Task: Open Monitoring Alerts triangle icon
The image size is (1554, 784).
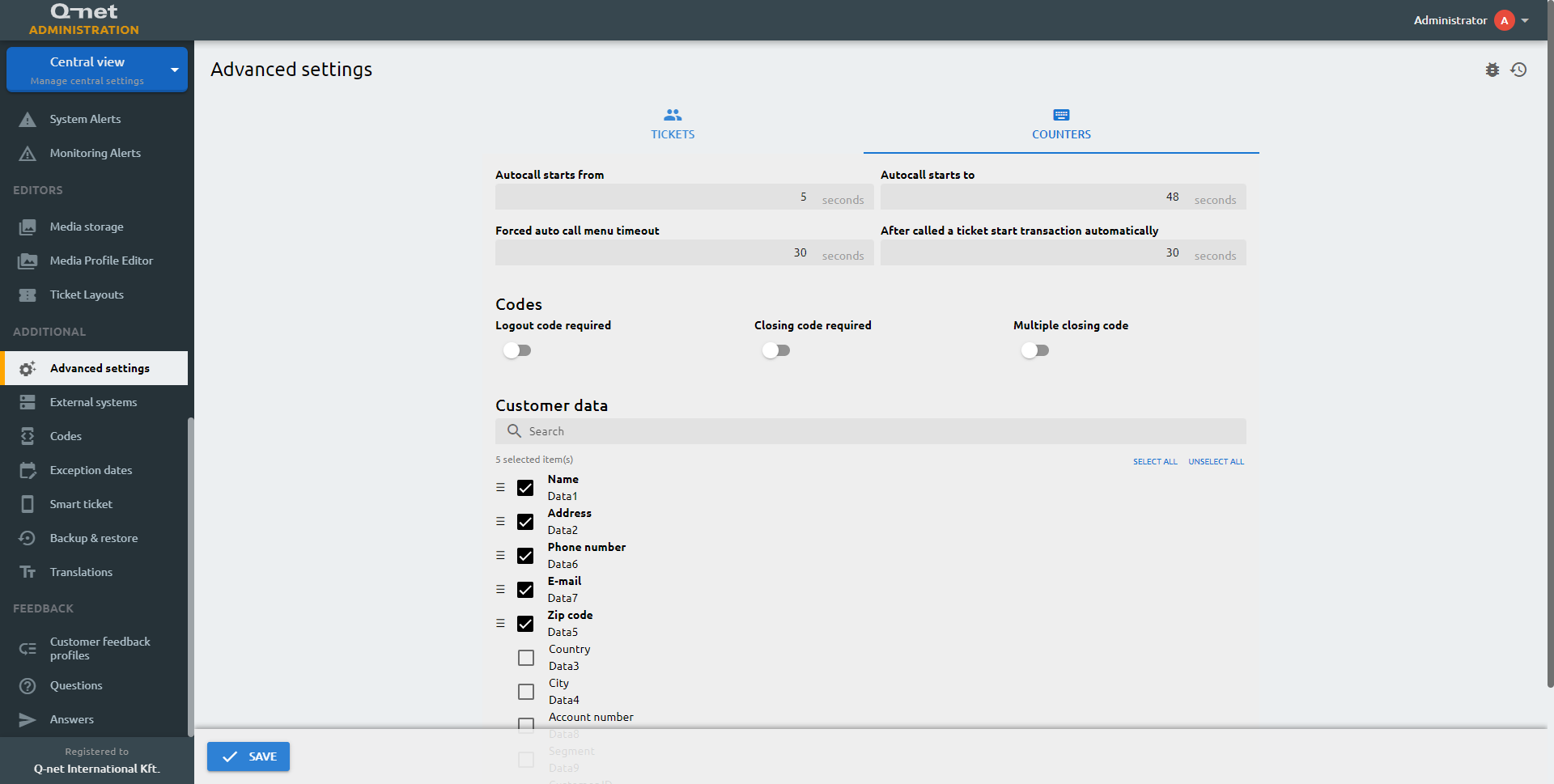Action: pos(28,154)
